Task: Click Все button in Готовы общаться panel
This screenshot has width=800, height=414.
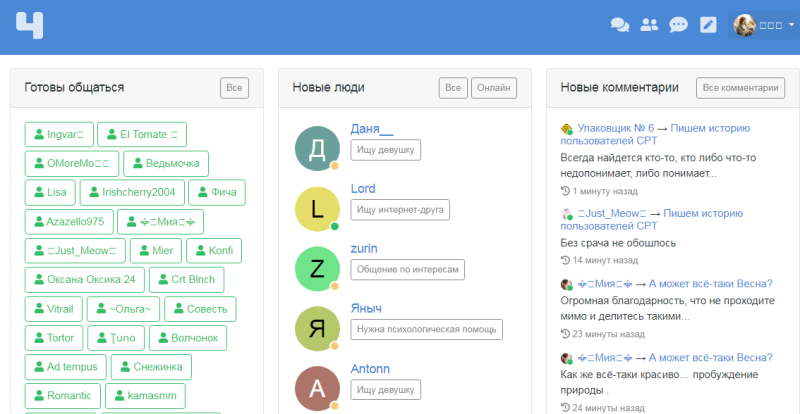Action: coord(234,88)
